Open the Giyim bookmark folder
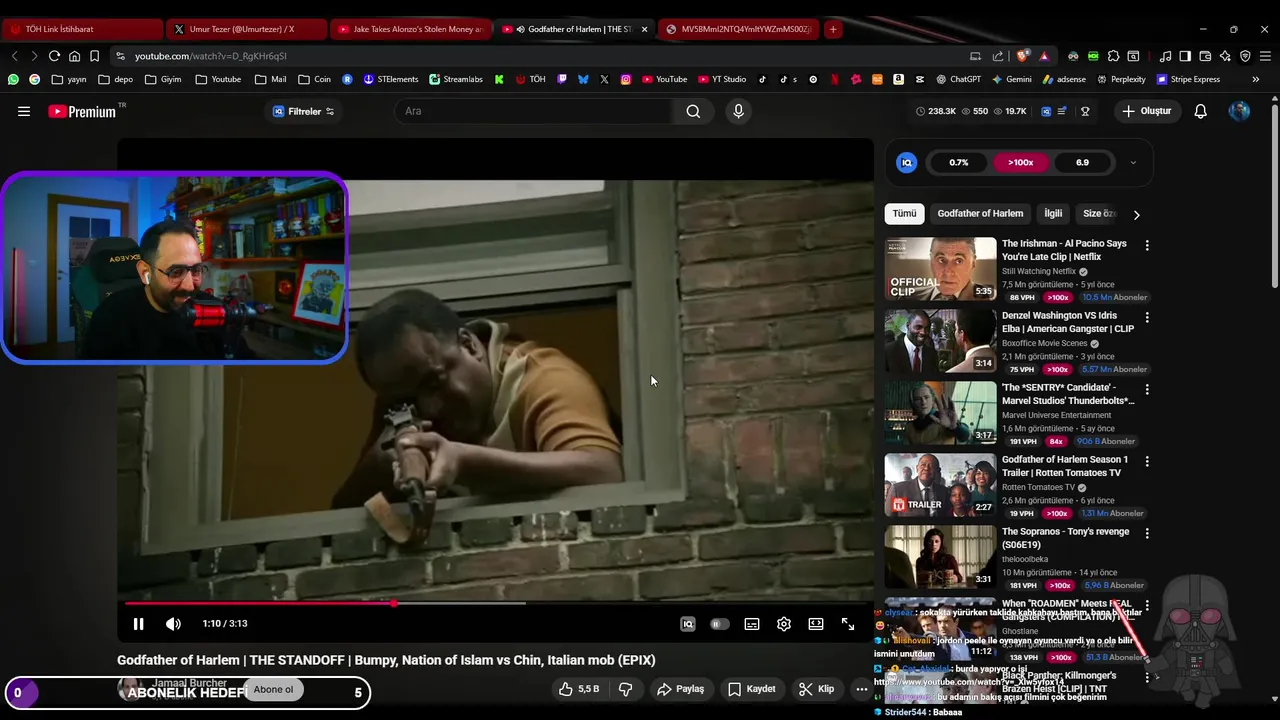 [x=163, y=79]
